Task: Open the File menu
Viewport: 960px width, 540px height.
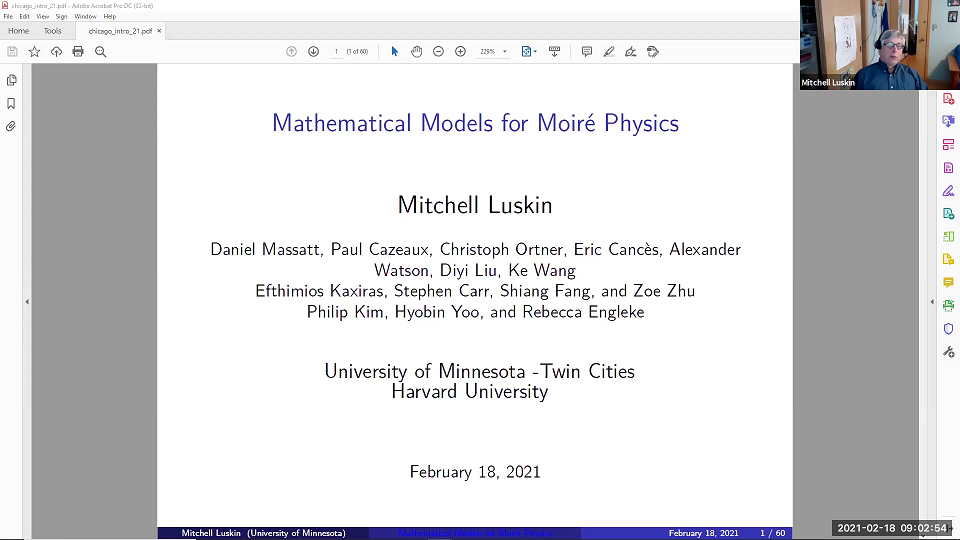Action: (8, 17)
